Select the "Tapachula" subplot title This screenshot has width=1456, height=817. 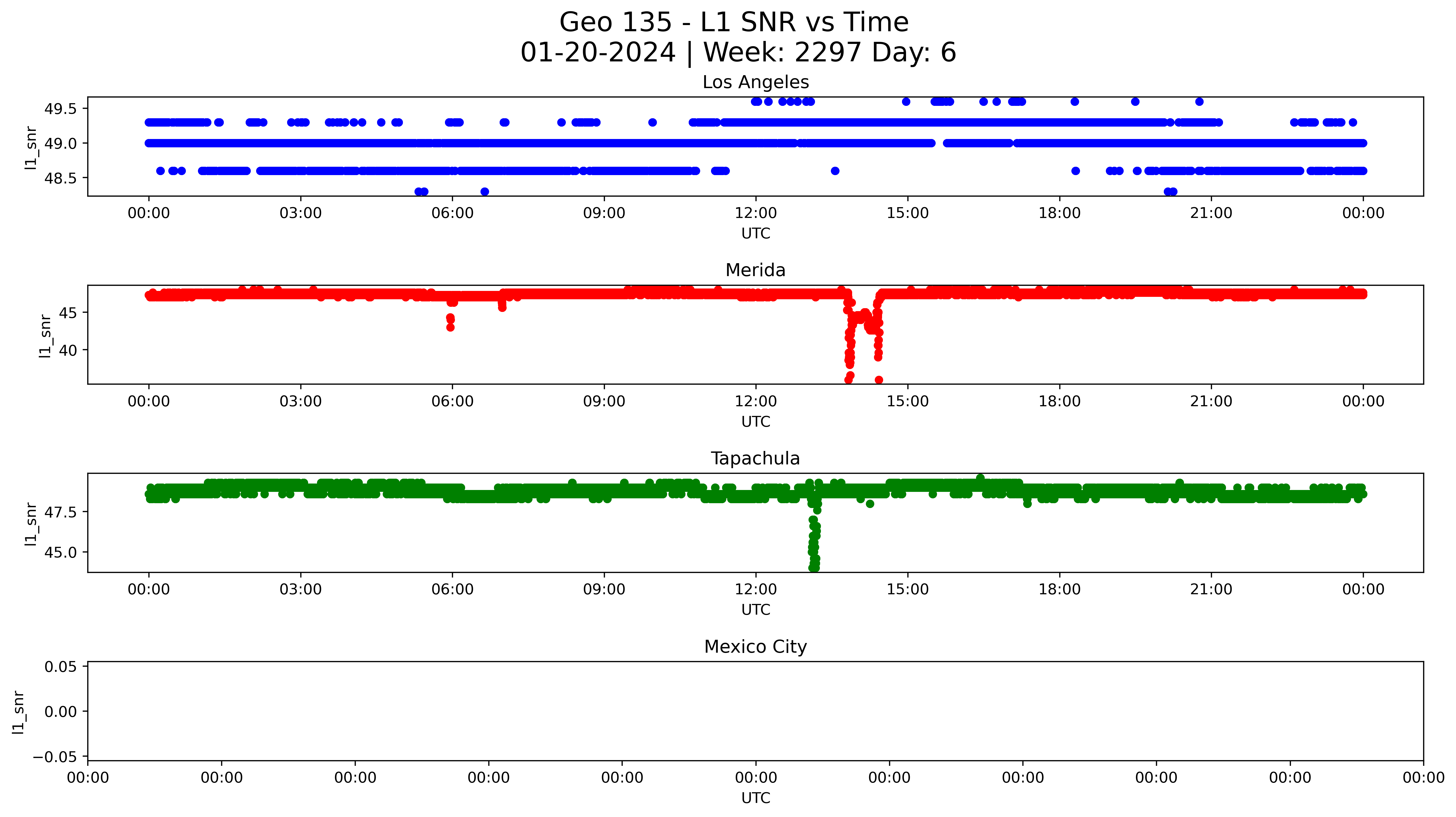[756, 458]
